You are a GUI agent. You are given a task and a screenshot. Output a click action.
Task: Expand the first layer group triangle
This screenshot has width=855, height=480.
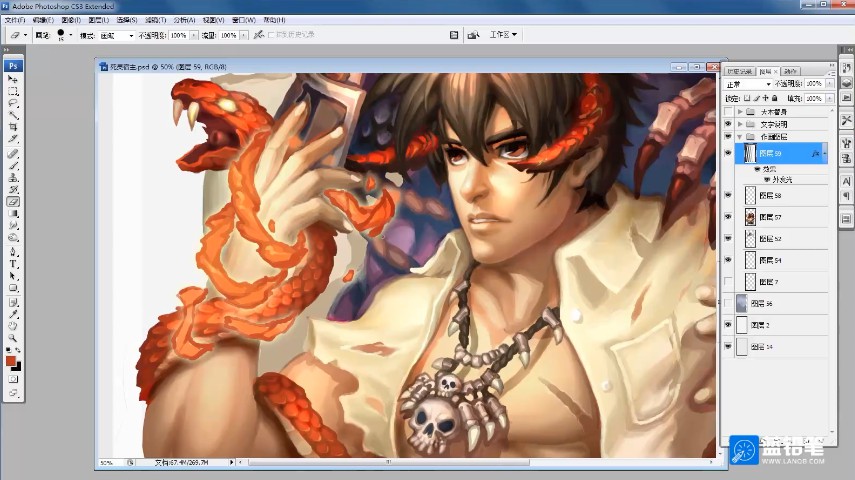(740, 111)
